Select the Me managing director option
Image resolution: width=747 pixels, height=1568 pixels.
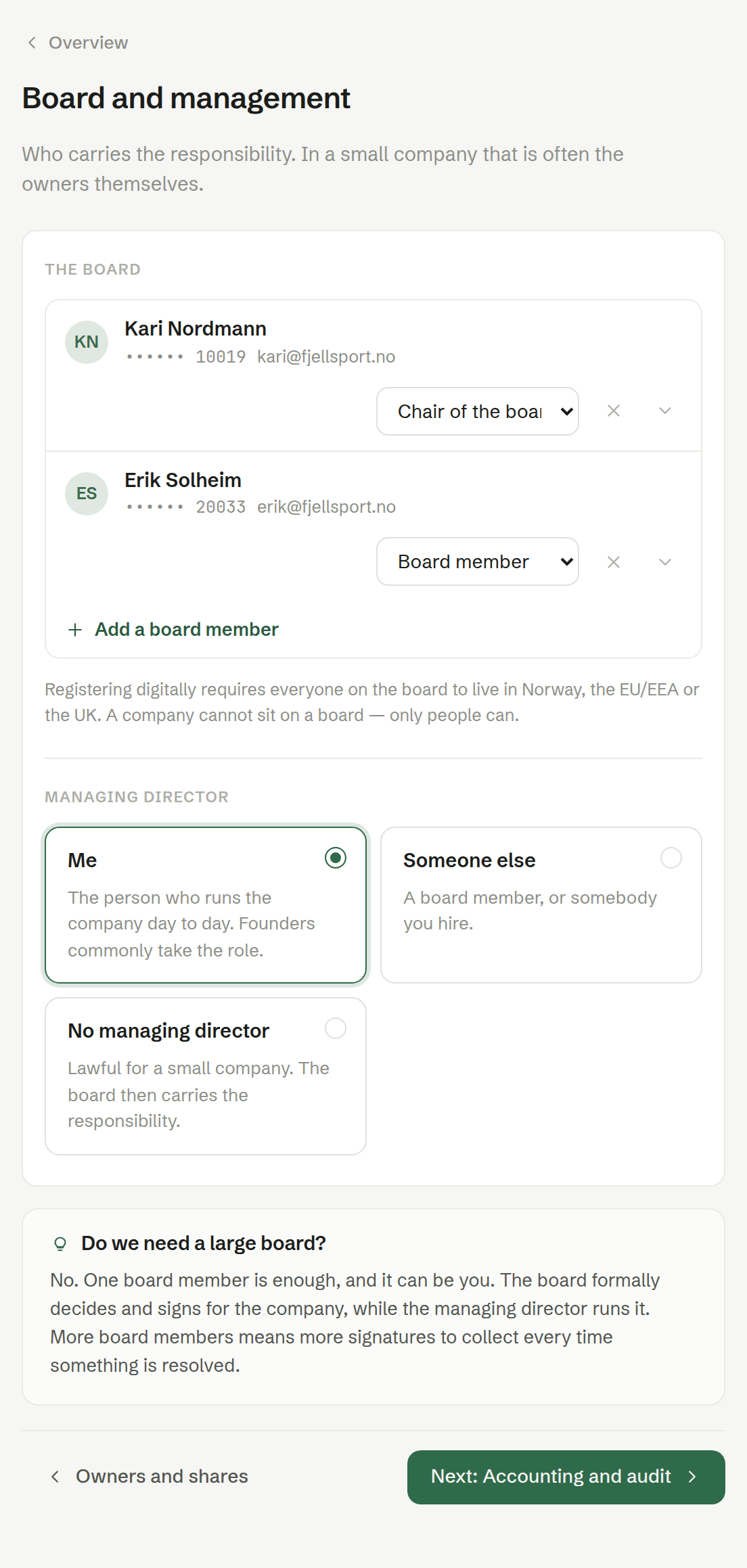click(x=206, y=905)
